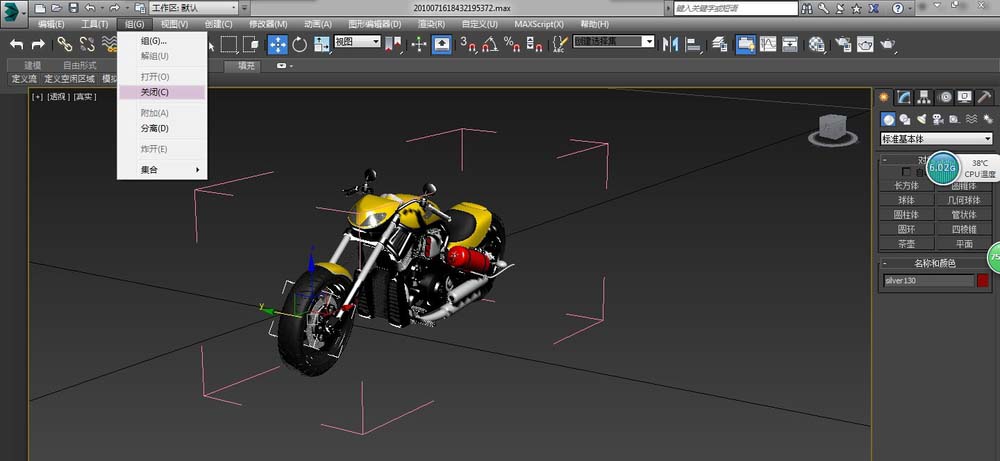The height and width of the screenshot is (461, 1000).
Task: Open the Curve Editor
Action: (x=768, y=44)
